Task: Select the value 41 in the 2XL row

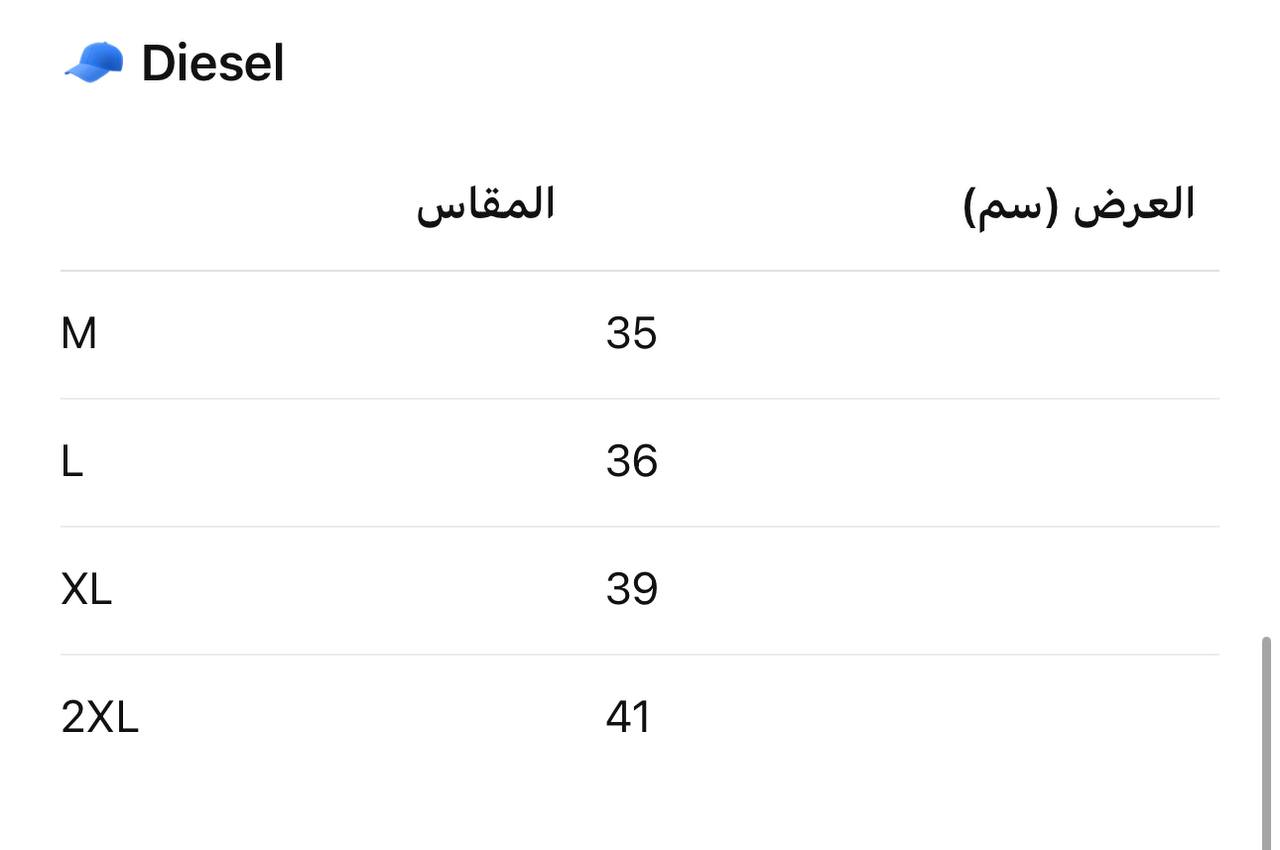Action: (628, 717)
